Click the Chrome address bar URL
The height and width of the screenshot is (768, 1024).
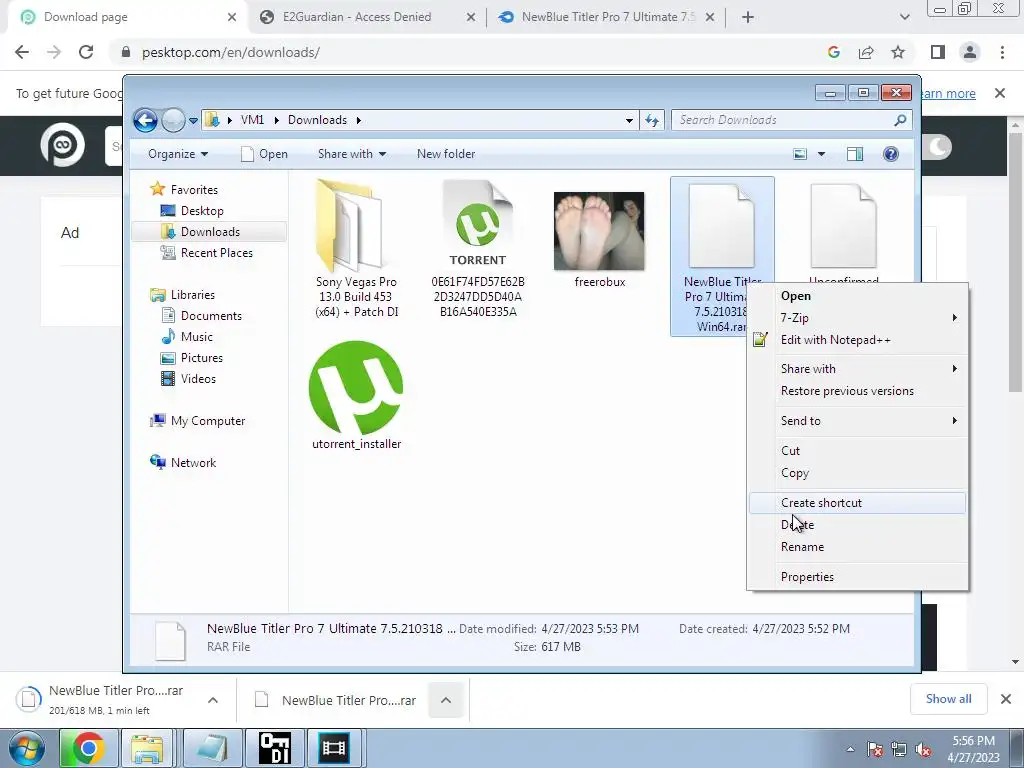[x=231, y=53]
